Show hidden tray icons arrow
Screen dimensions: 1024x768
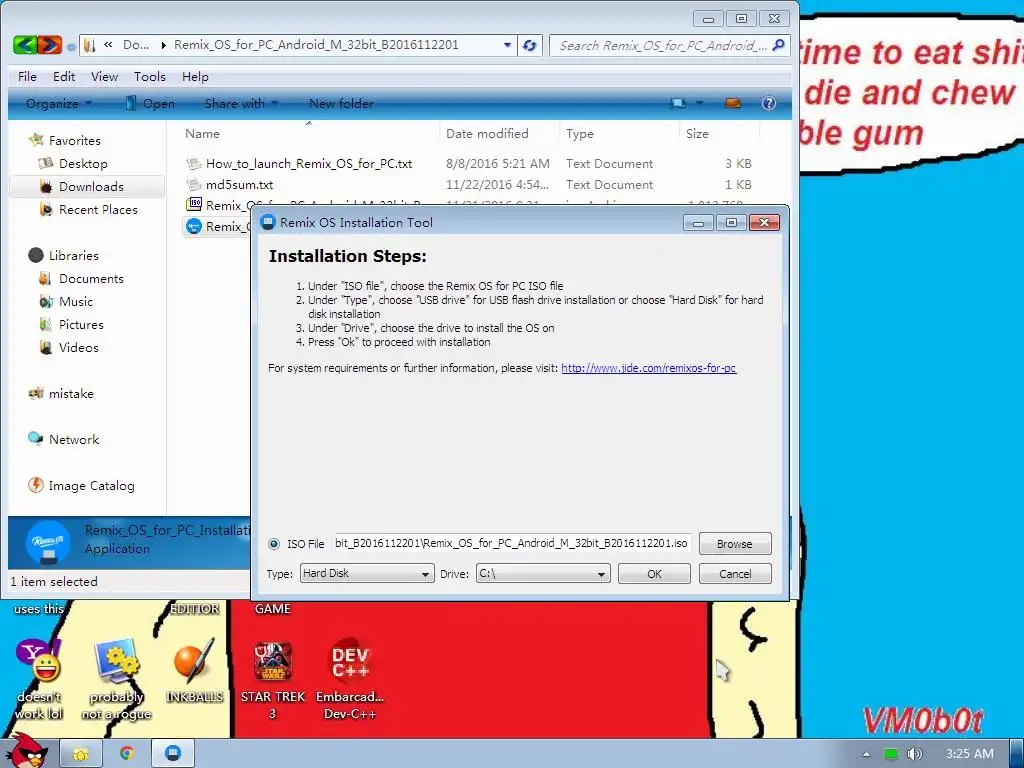click(x=866, y=754)
